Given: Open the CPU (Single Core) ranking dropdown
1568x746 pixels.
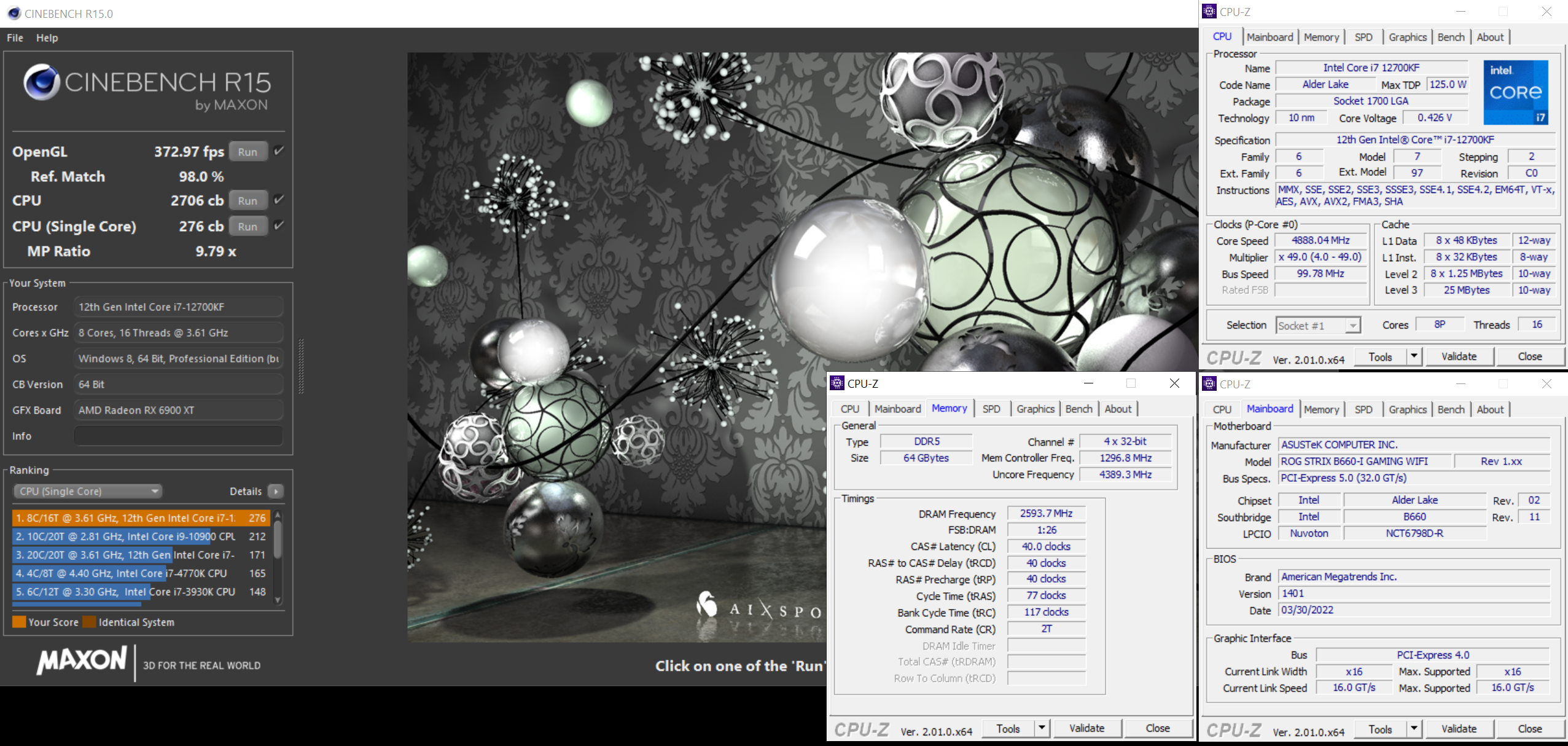Looking at the screenshot, I should (87, 491).
